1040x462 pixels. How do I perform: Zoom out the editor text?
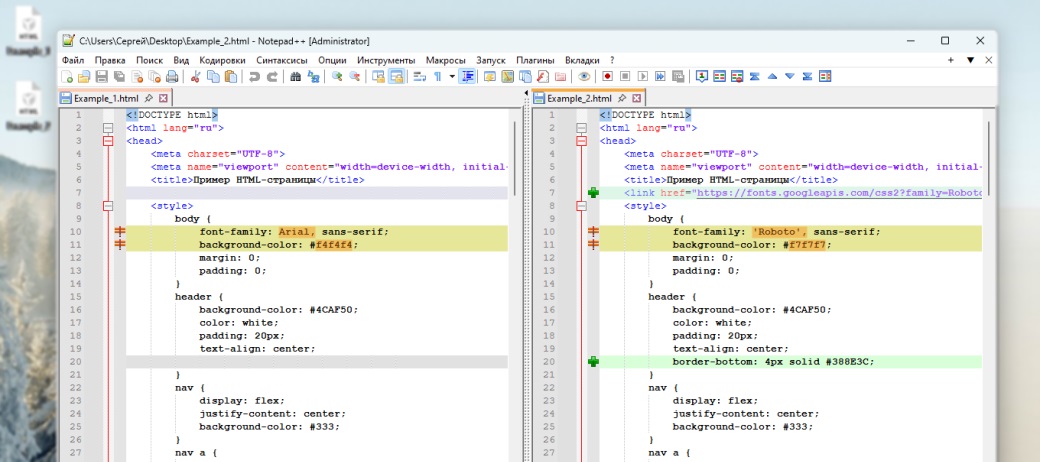pos(355,76)
